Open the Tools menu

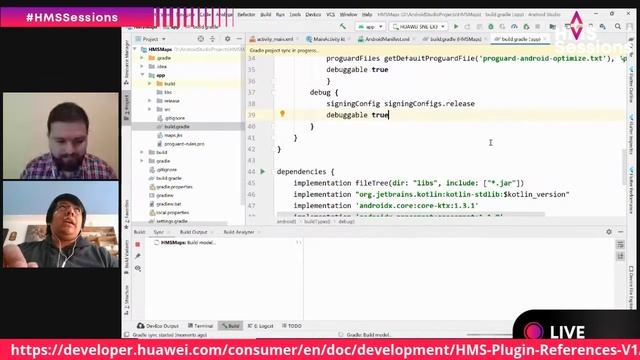295,14
